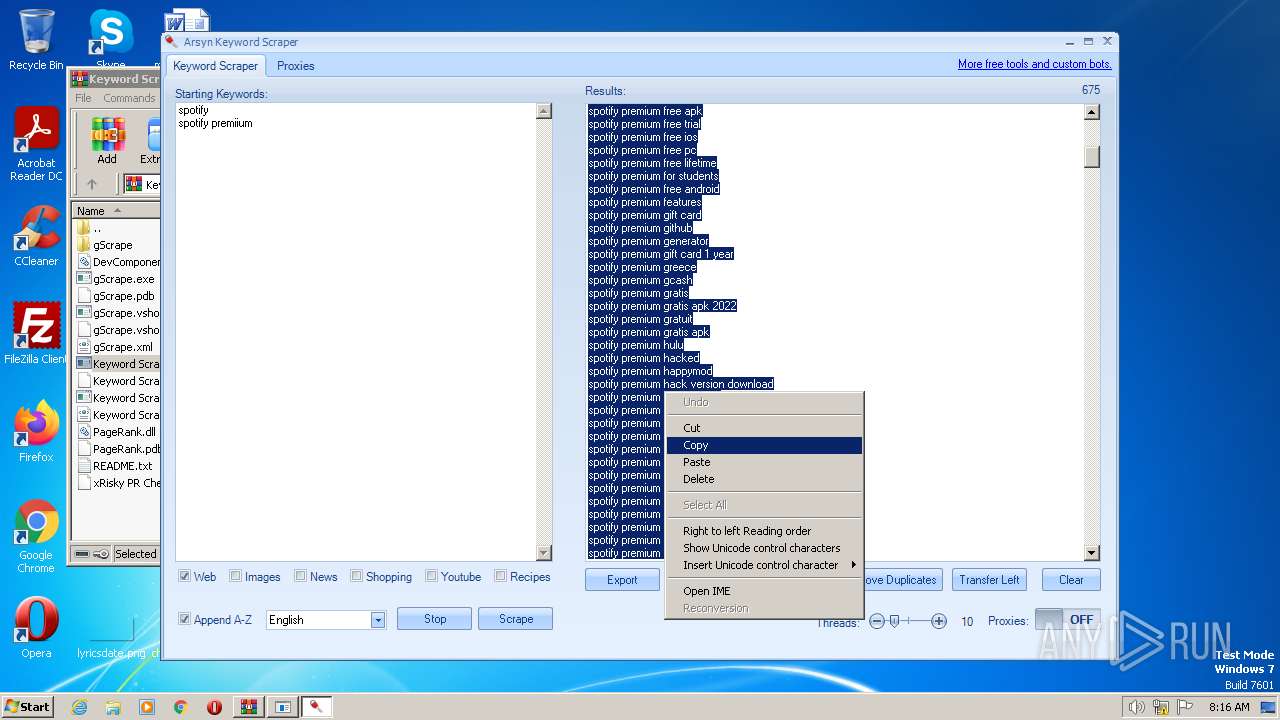Choose Delete from context menu
The image size is (1280, 720).
pyautogui.click(x=765, y=479)
